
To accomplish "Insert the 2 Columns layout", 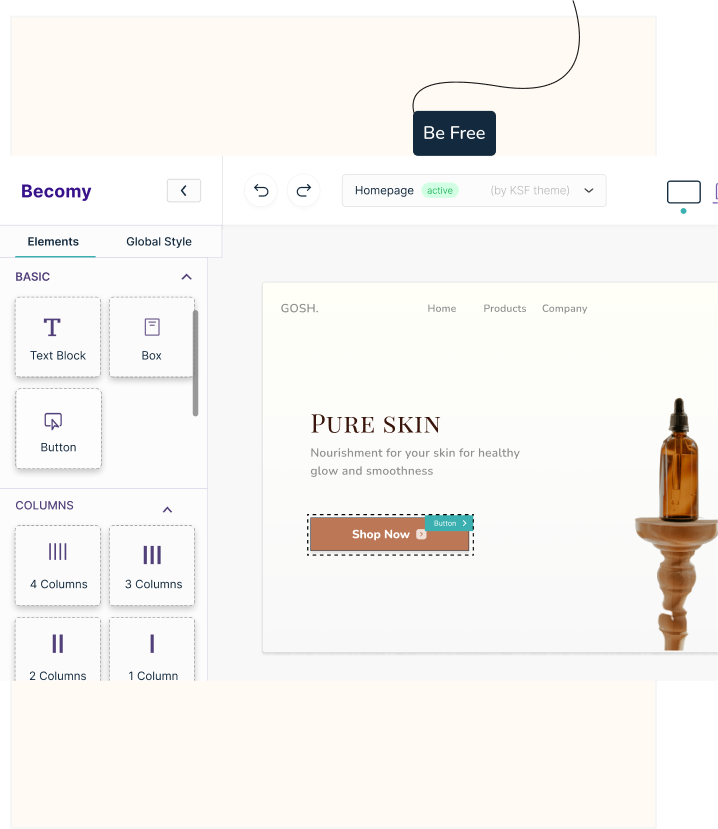I will coord(58,650).
